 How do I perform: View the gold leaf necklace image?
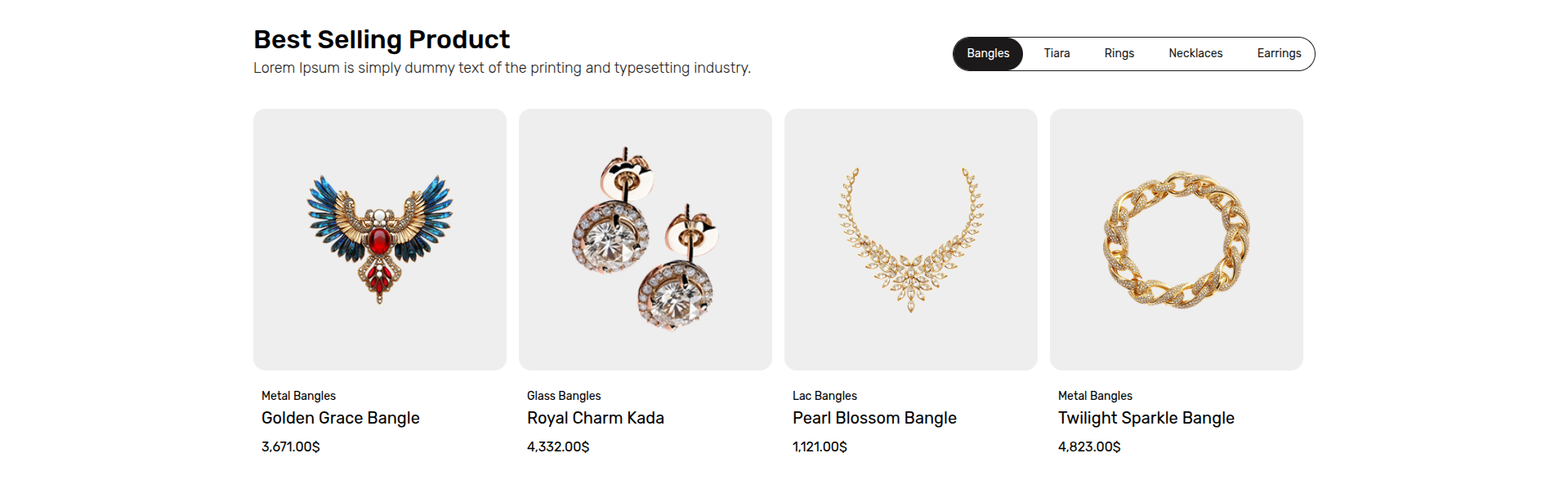(x=910, y=239)
